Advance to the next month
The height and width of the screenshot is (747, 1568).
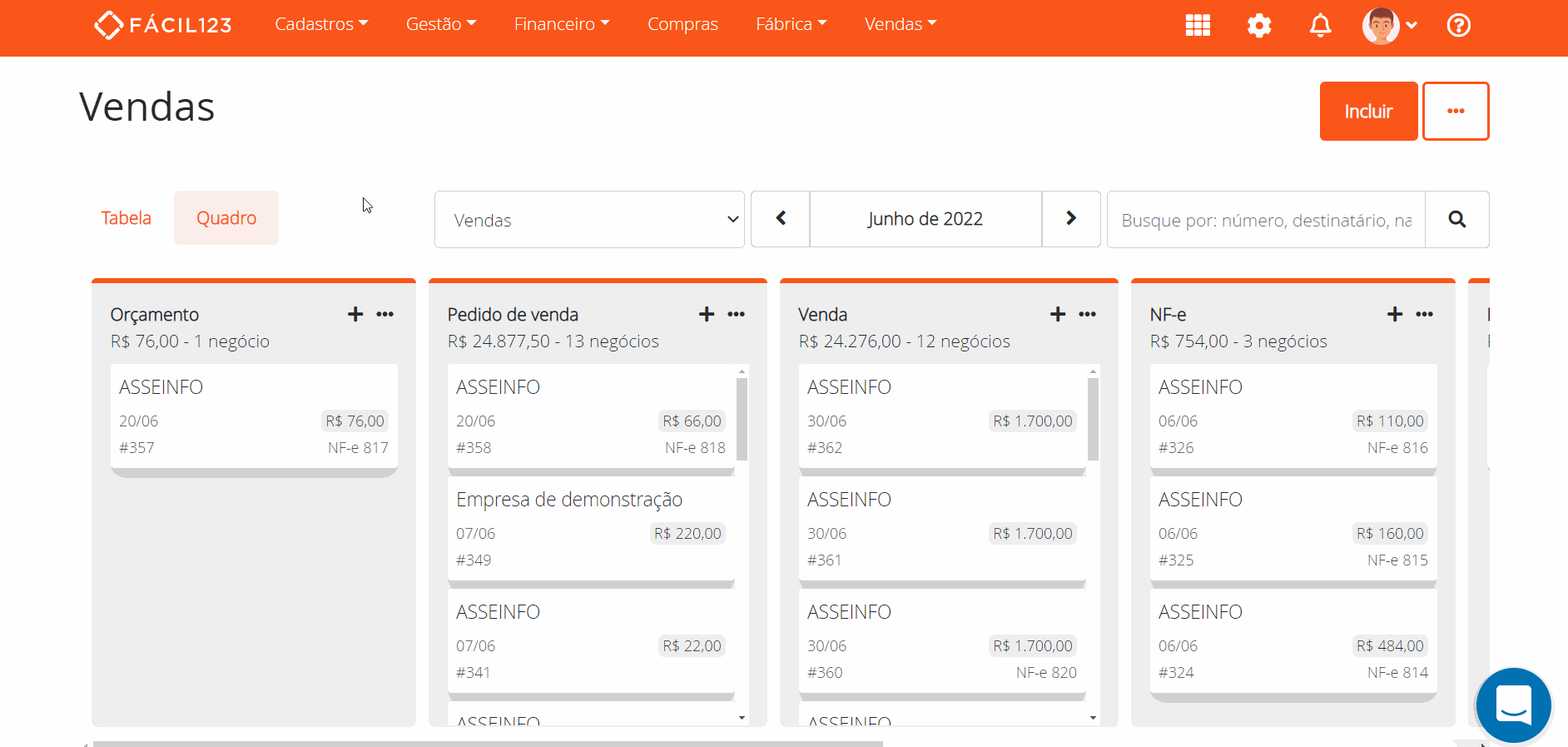(x=1071, y=219)
